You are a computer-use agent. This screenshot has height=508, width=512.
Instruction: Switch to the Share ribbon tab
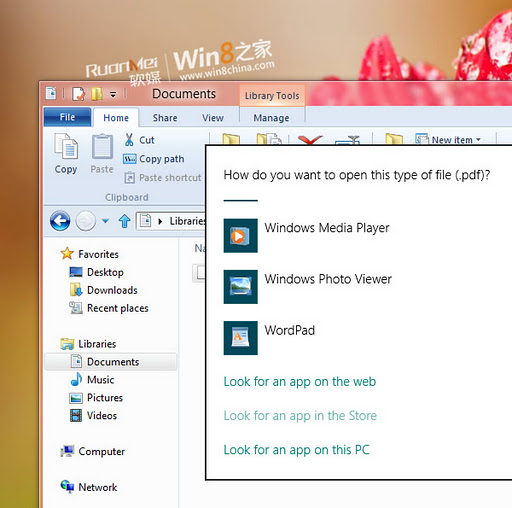[x=165, y=118]
